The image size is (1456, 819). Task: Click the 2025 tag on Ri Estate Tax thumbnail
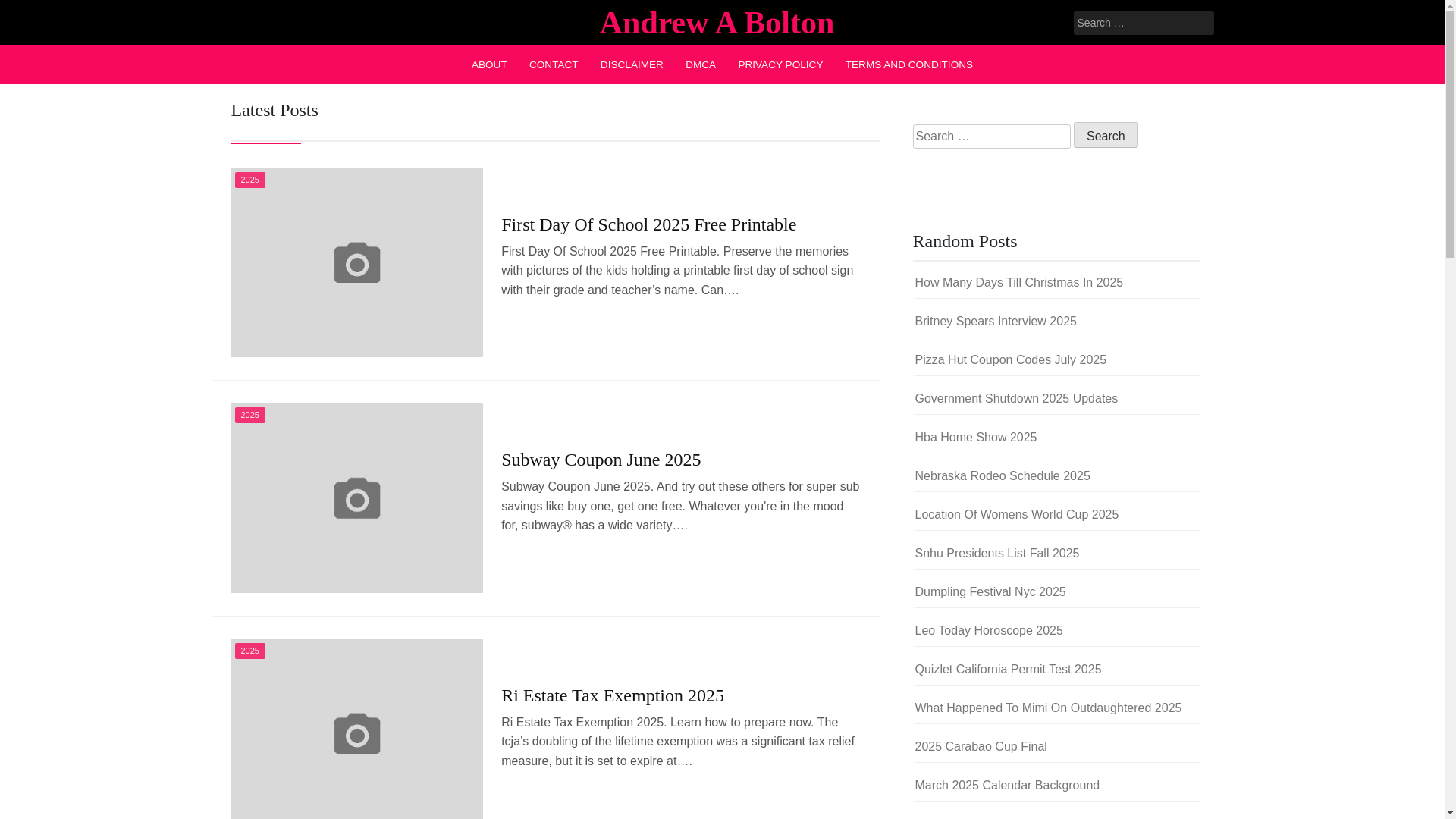249,651
